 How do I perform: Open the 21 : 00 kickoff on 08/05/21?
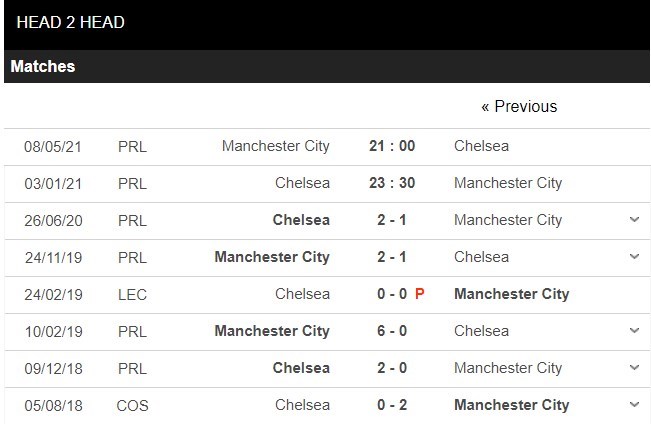(x=392, y=146)
